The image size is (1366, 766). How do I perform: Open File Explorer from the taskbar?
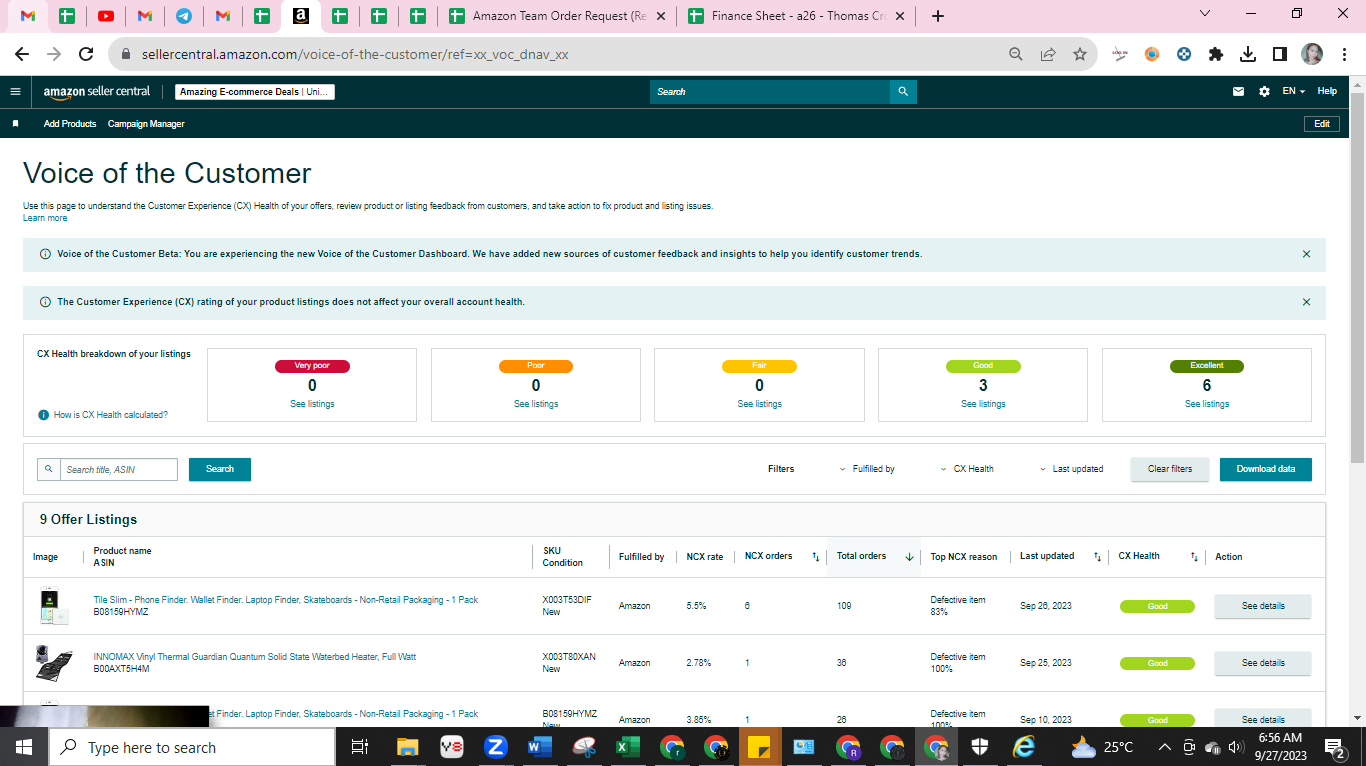(407, 747)
